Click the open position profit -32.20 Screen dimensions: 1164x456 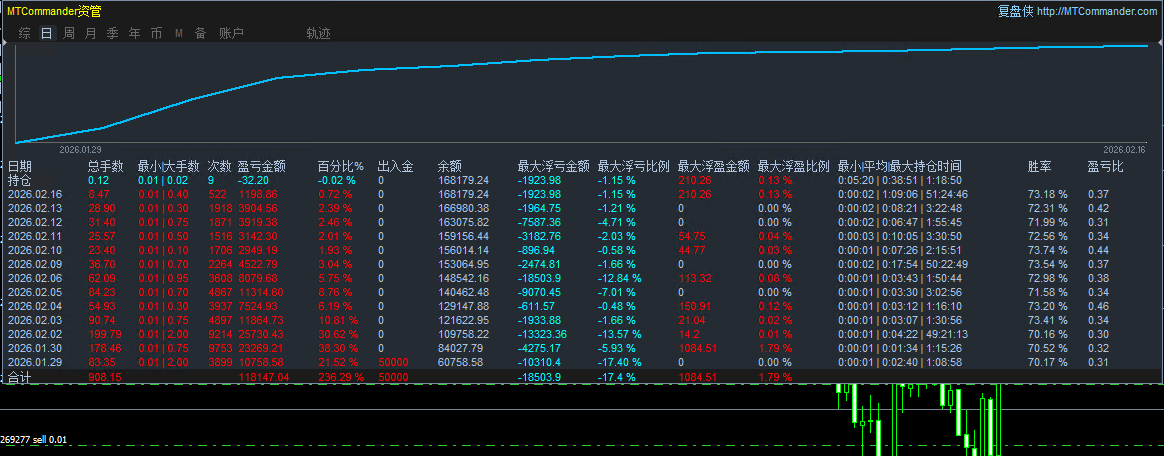click(253, 180)
